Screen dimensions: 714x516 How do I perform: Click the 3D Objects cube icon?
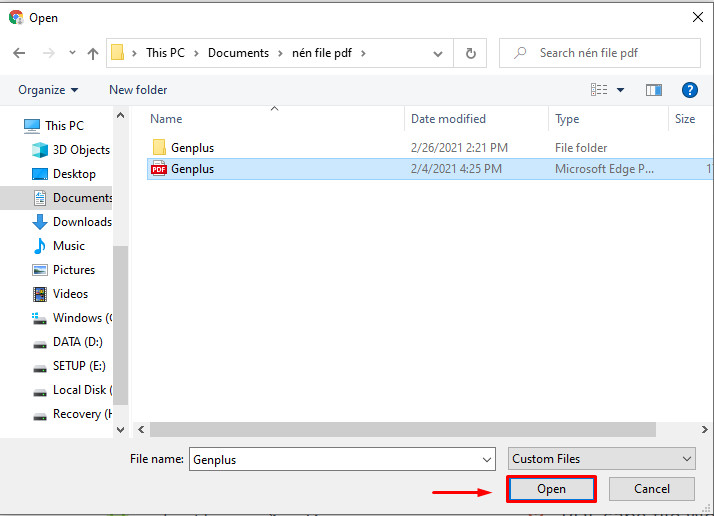point(40,150)
